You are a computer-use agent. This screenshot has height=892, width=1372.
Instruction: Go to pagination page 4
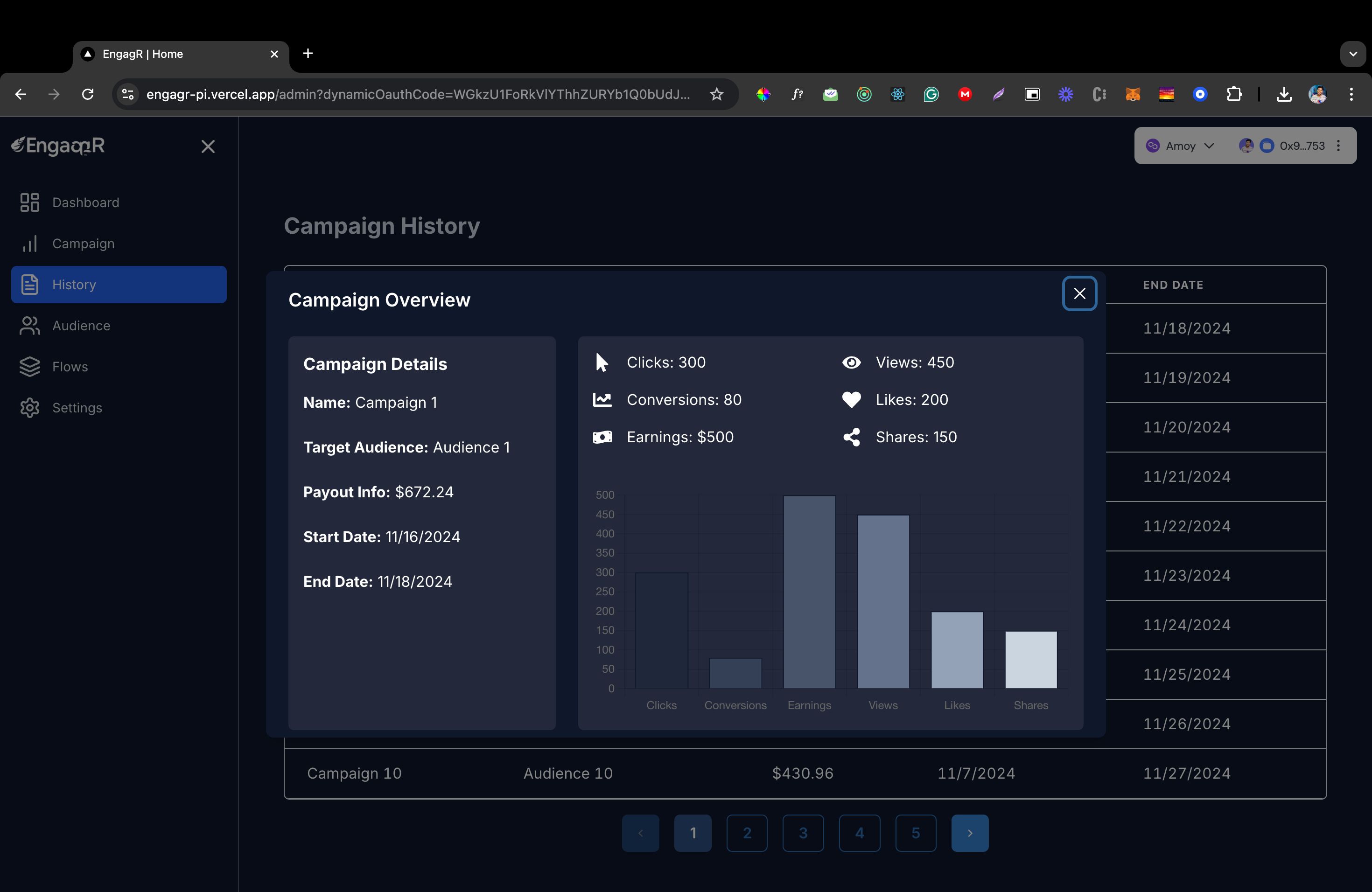(x=860, y=833)
